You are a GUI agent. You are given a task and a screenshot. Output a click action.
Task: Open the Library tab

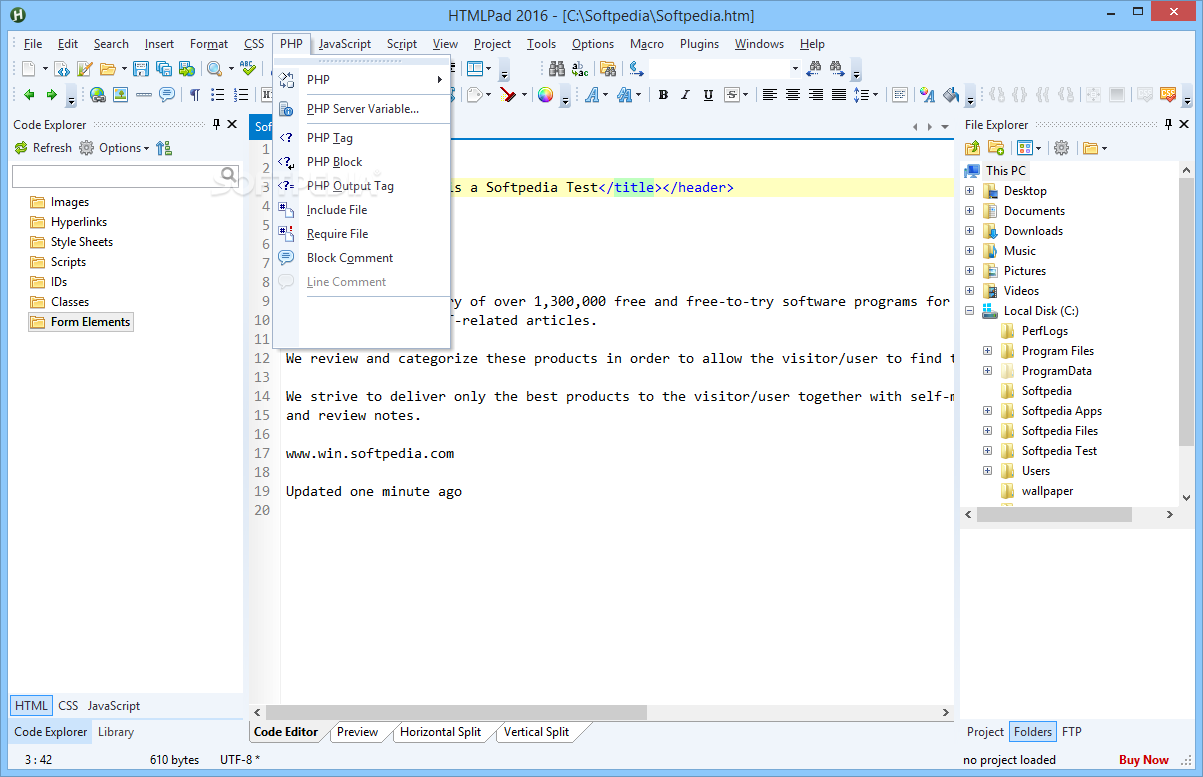(x=116, y=732)
